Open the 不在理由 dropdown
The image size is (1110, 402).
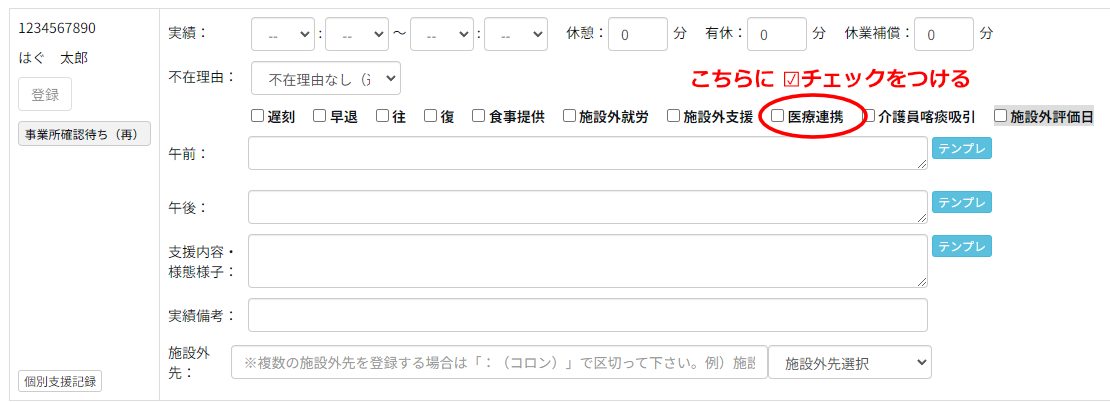(x=325, y=78)
